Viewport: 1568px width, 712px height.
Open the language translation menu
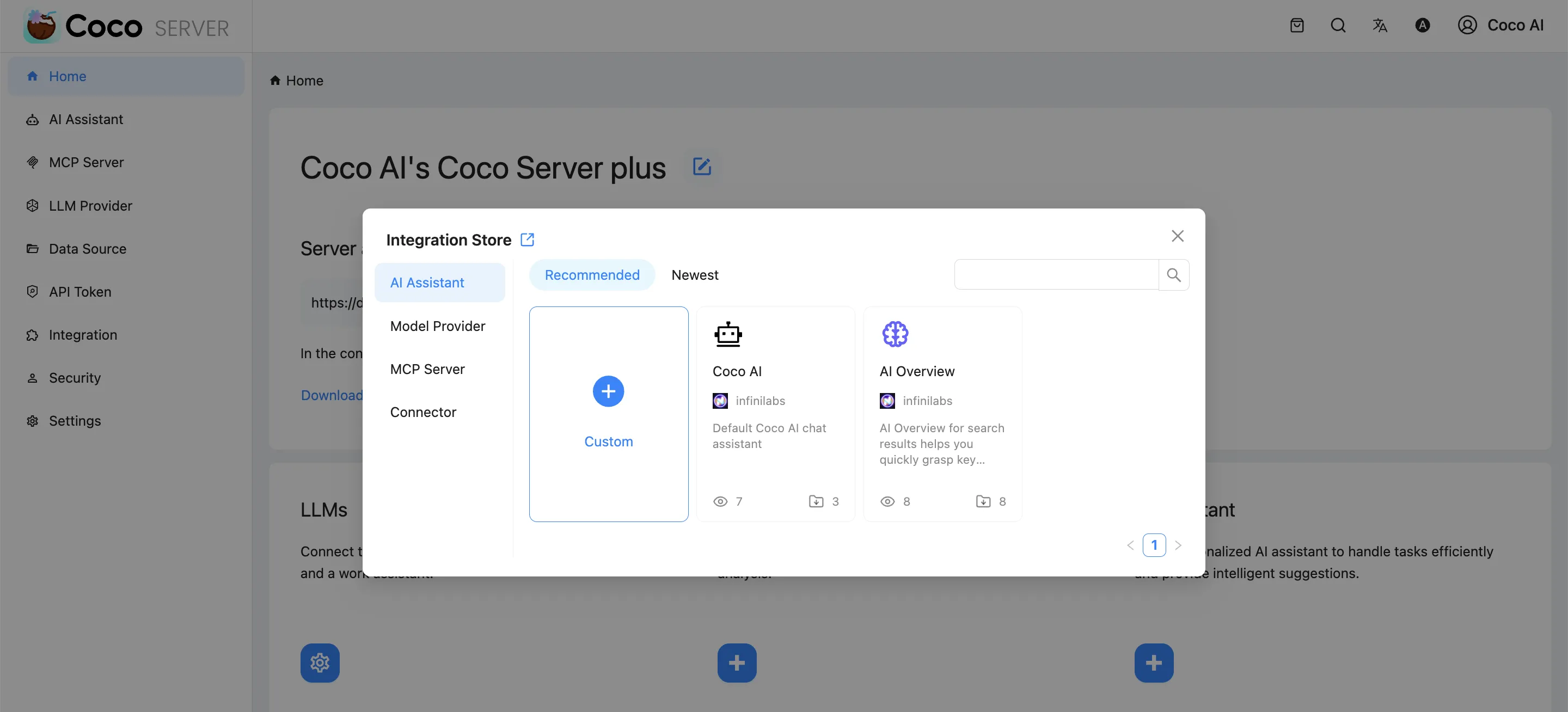tap(1380, 25)
